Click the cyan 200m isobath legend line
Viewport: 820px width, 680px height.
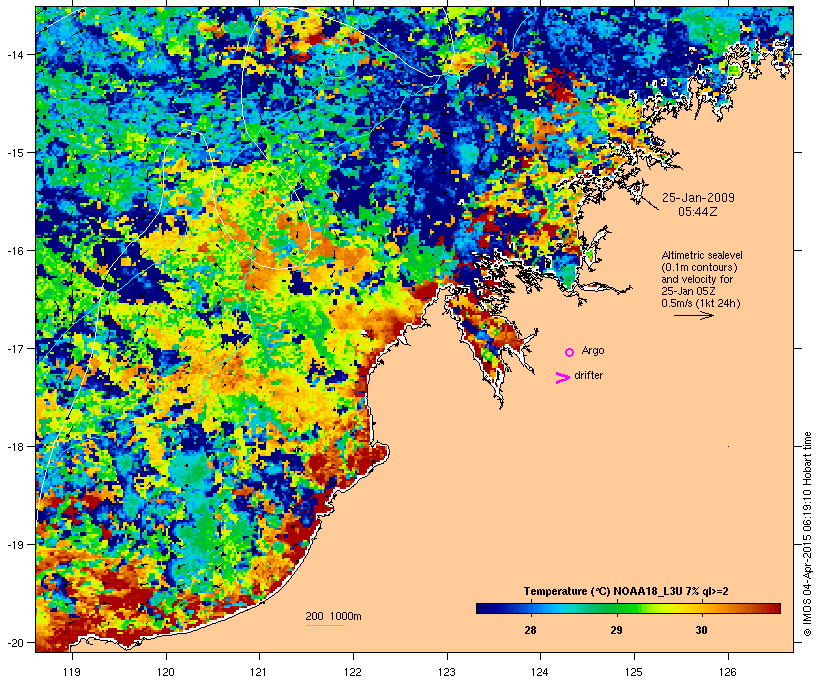pyautogui.click(x=325, y=625)
